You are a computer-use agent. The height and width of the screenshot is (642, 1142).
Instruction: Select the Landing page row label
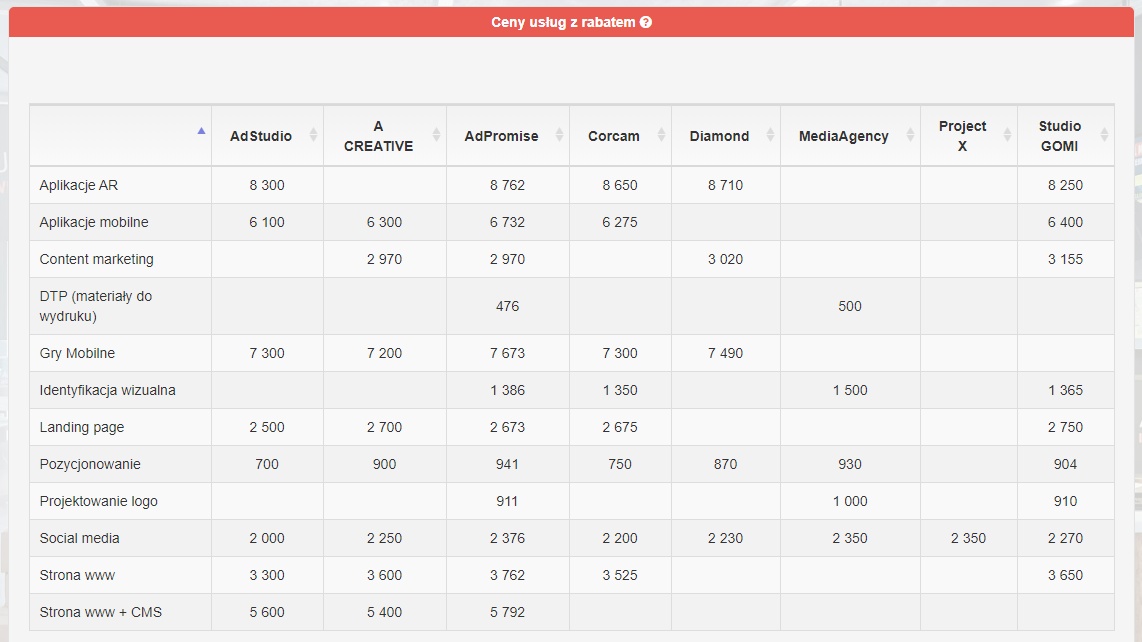(82, 428)
